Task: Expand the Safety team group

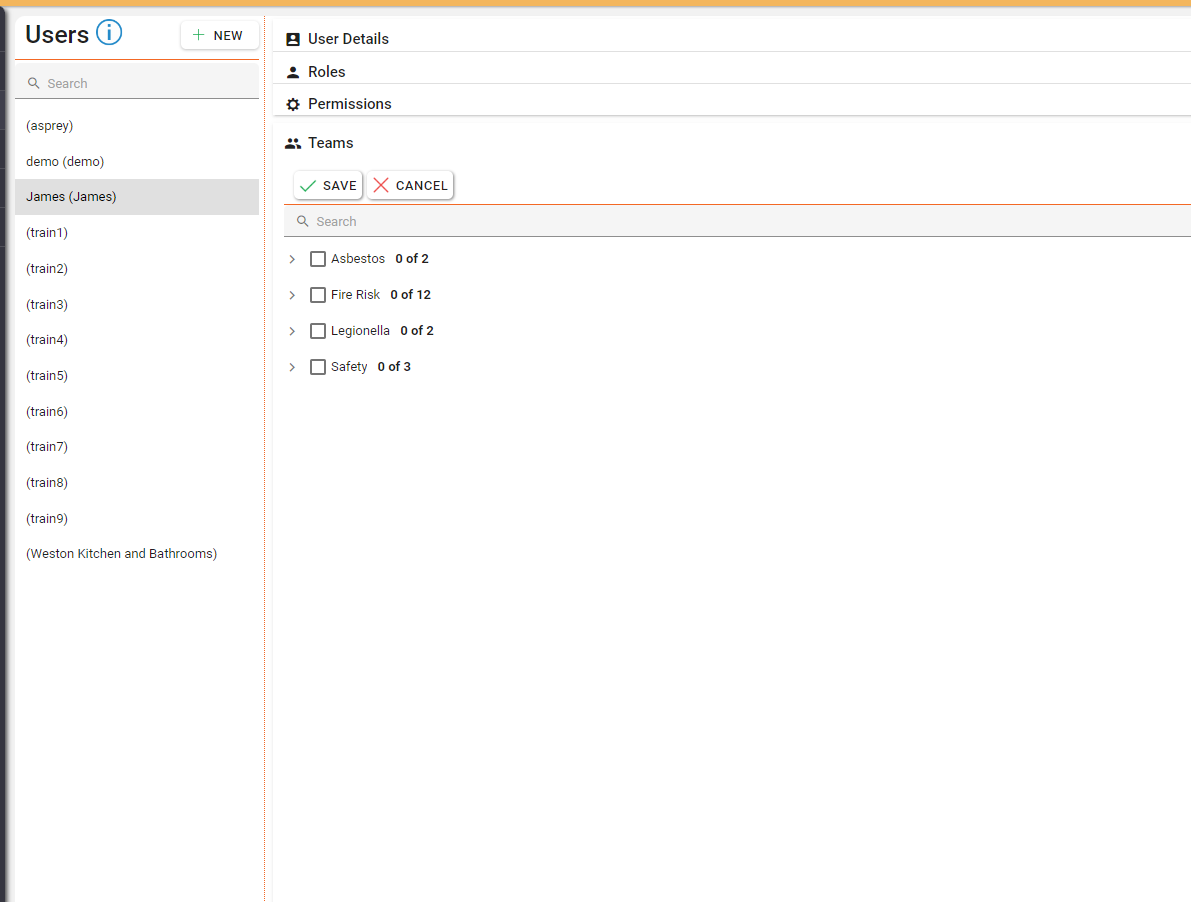Action: 292,367
